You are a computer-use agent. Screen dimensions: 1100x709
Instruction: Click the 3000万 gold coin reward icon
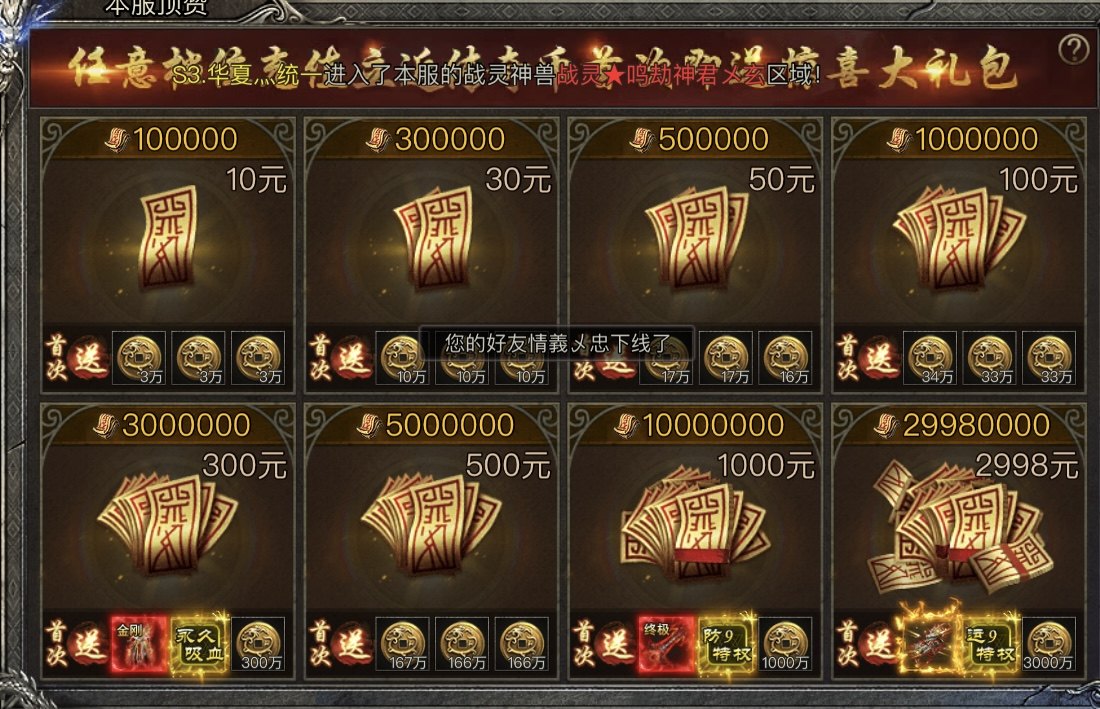click(1049, 644)
